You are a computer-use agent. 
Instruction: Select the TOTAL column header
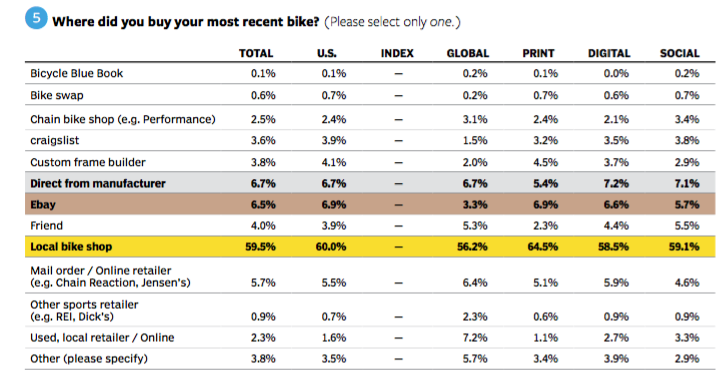pos(256,53)
